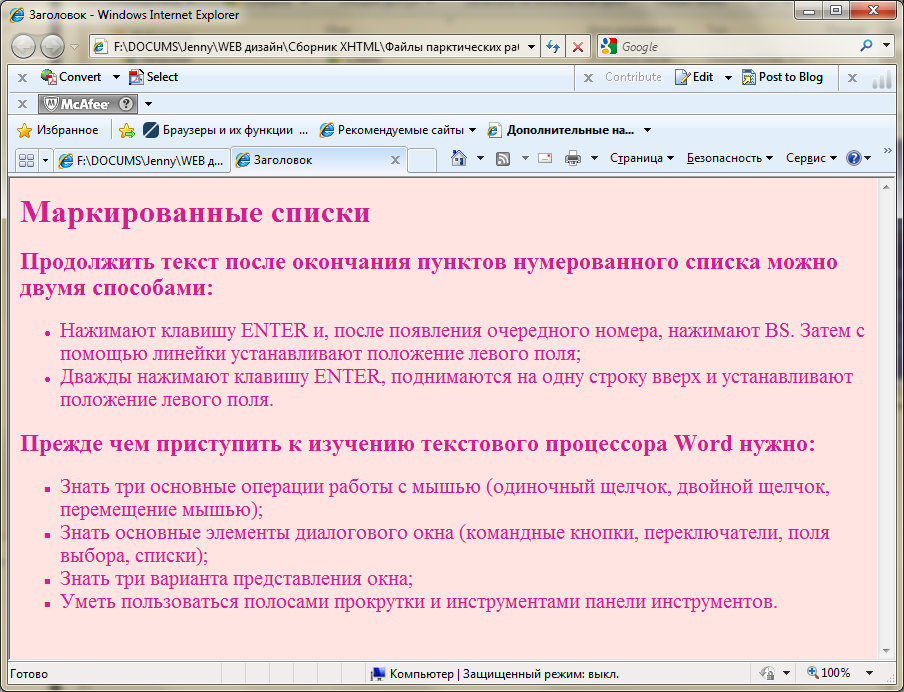Click the Refresh page icon

(x=553, y=47)
